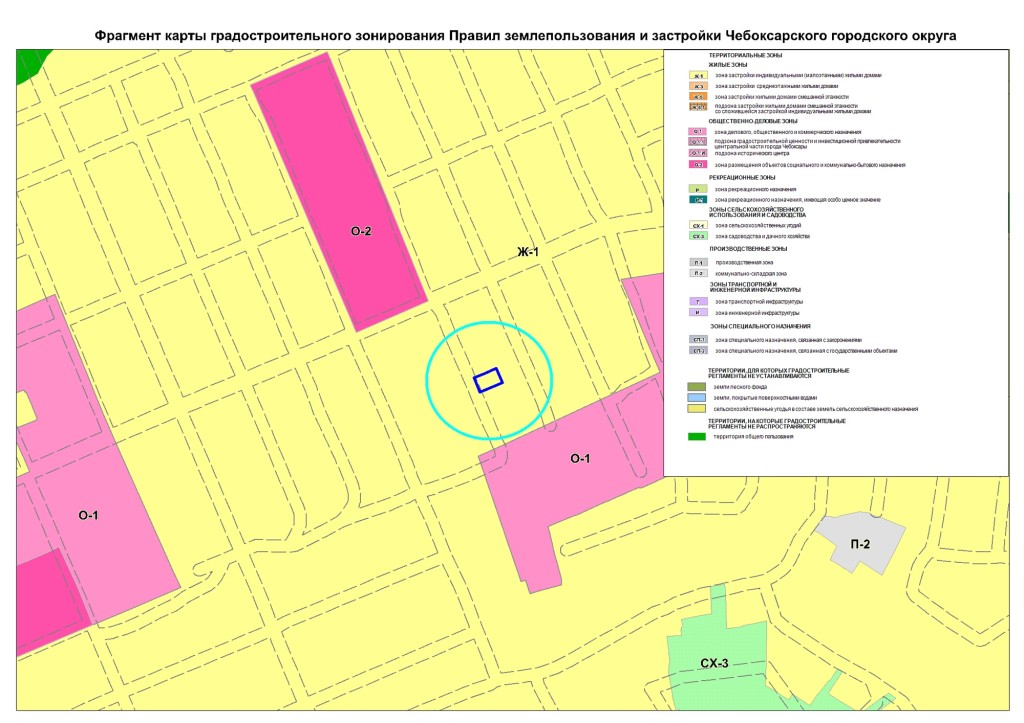The width and height of the screenshot is (1024, 723).
Task: Click the СХ-3 green swatch in the legend
Action: [699, 236]
